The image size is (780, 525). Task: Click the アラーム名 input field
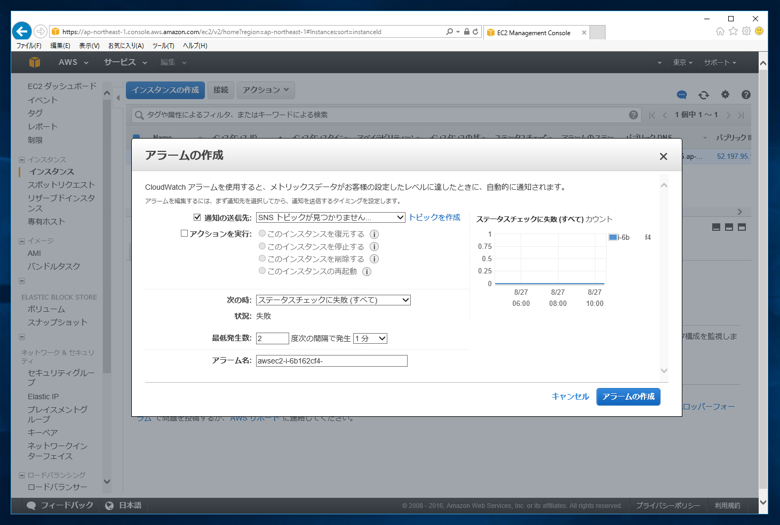[332, 361]
